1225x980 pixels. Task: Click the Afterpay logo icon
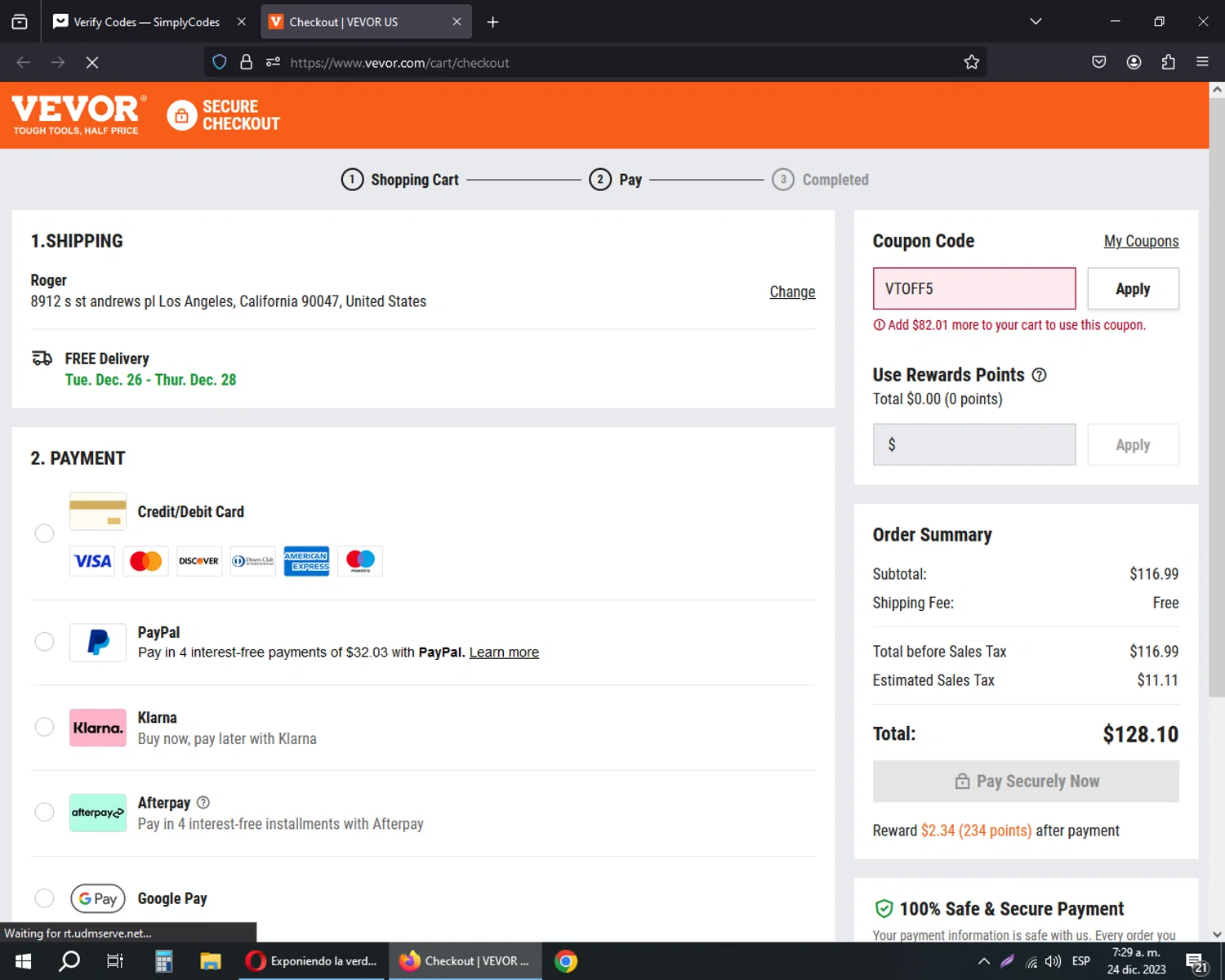pos(98,813)
